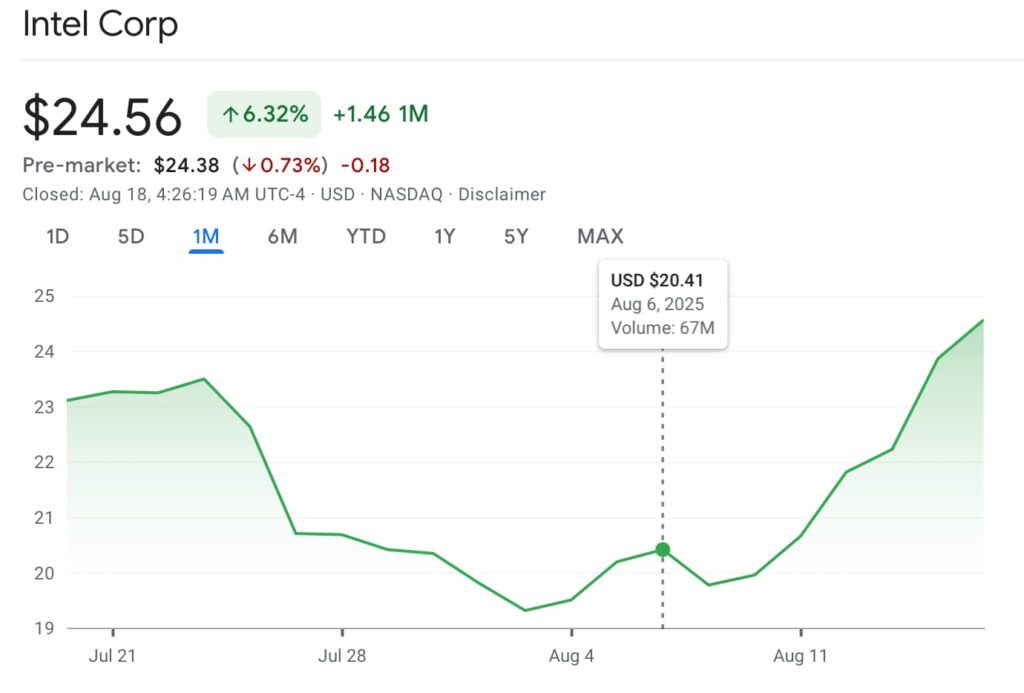This screenshot has width=1024, height=693.
Task: Click the 25 y-axis label
Action: tap(44, 296)
